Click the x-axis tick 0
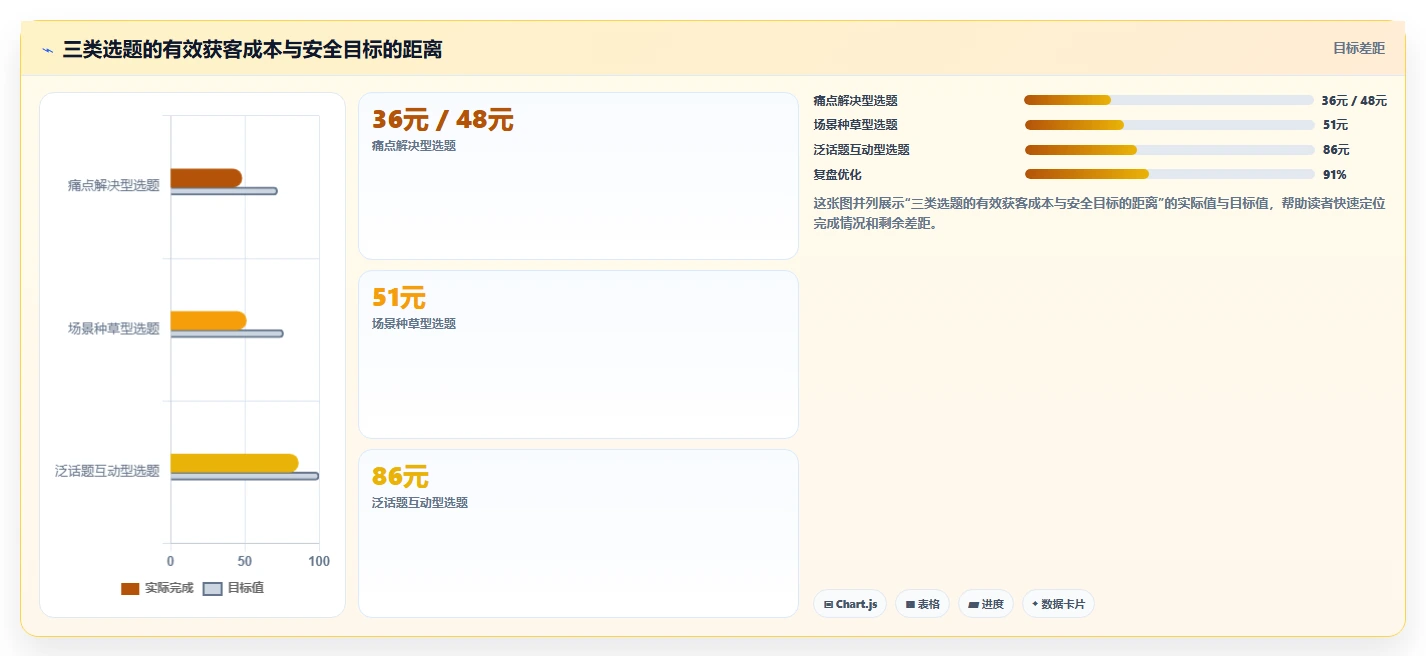This screenshot has width=1426, height=656. (171, 561)
